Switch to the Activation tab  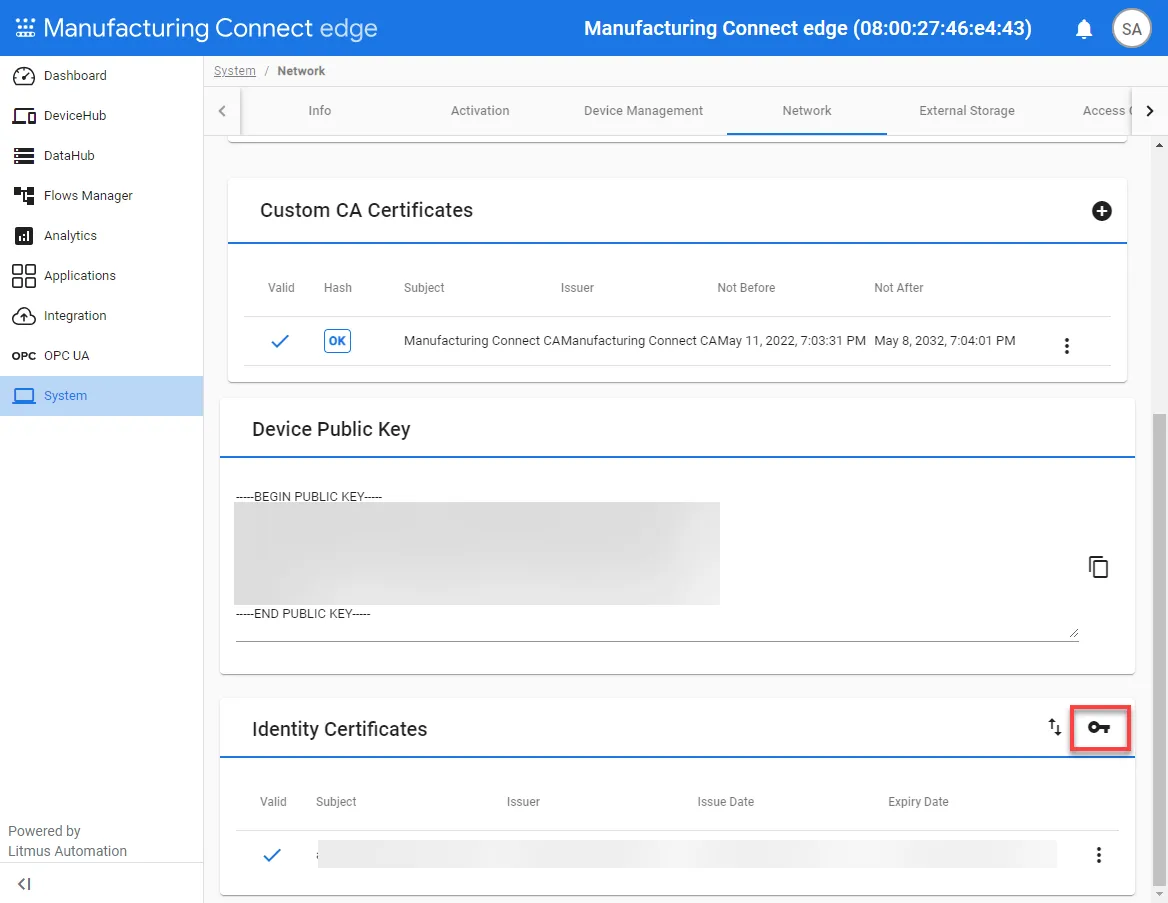[480, 110]
